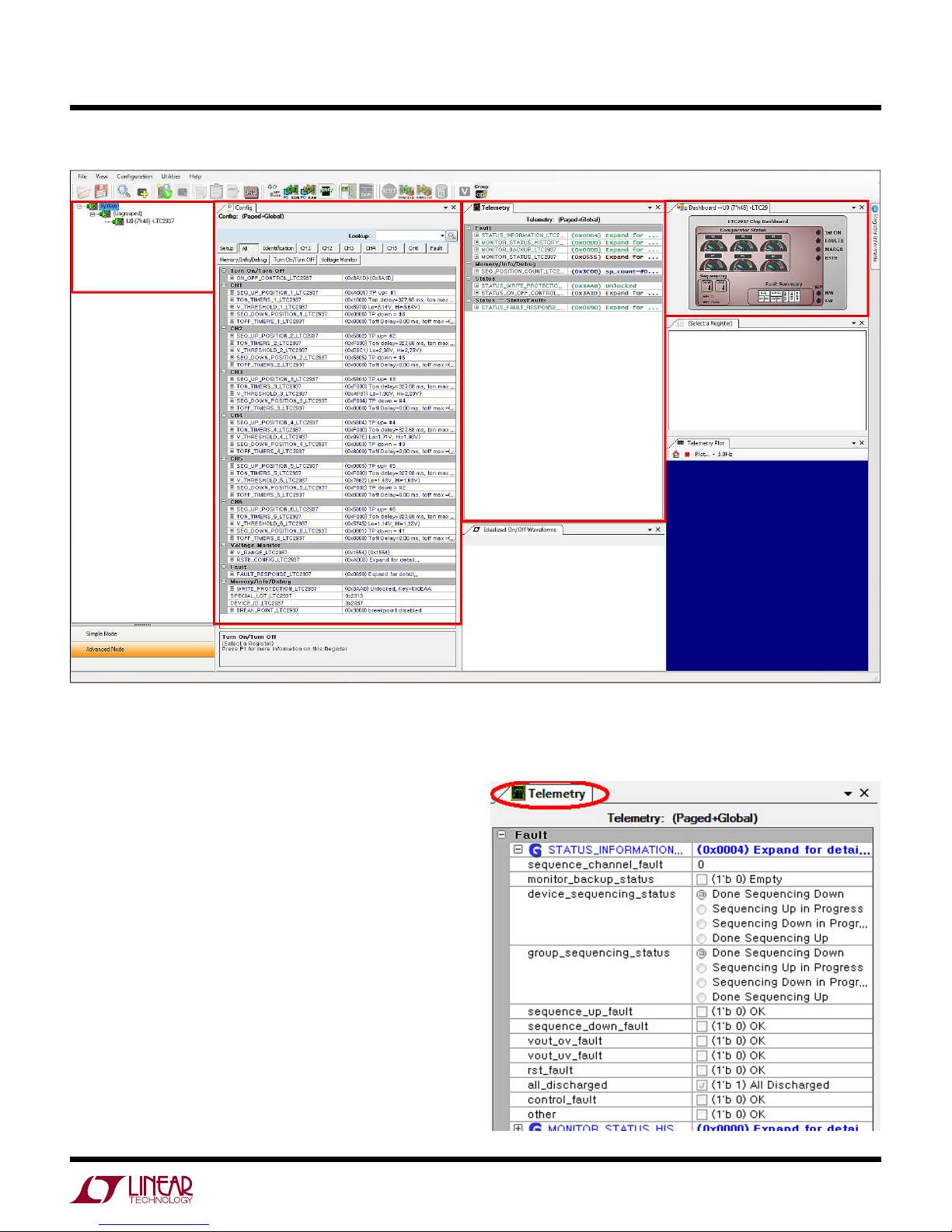
Task: Collapse the Fault section in enlarged Telemetry
Action: [502, 835]
